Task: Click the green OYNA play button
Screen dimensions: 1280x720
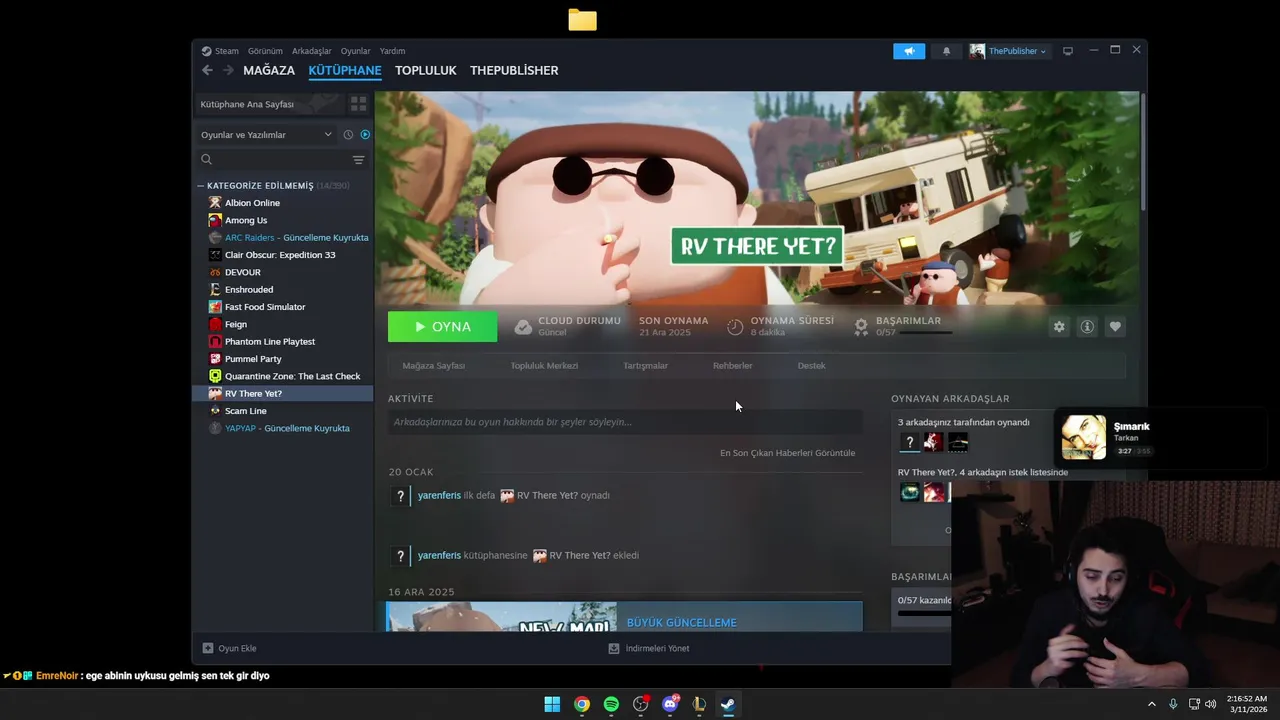Action: 442,327
